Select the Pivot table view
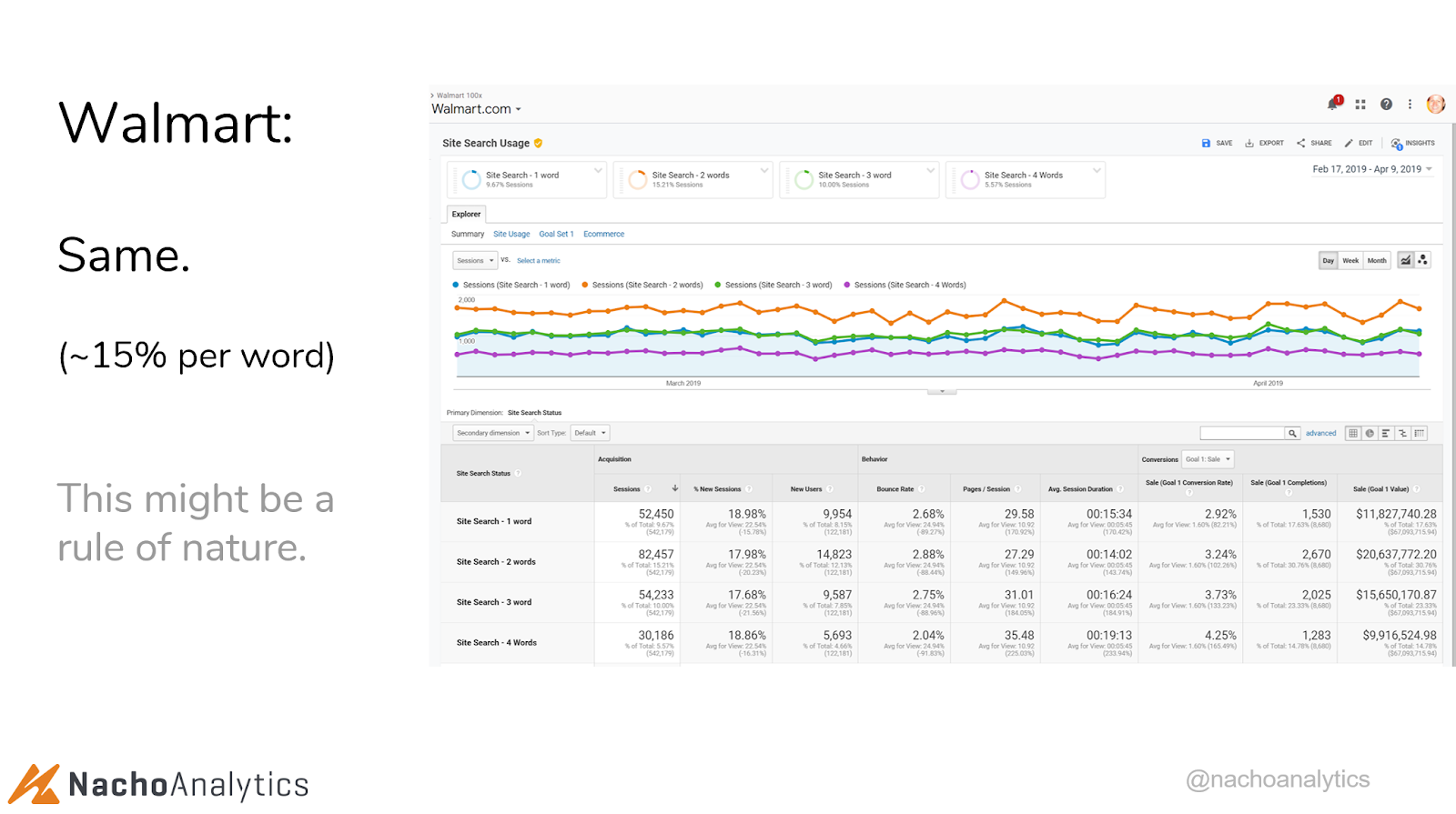This screenshot has width=1456, height=814. (x=1420, y=434)
